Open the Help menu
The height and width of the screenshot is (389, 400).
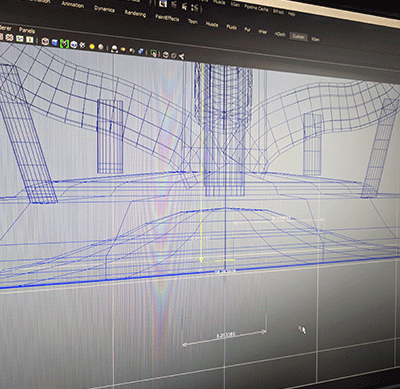[x=291, y=14]
